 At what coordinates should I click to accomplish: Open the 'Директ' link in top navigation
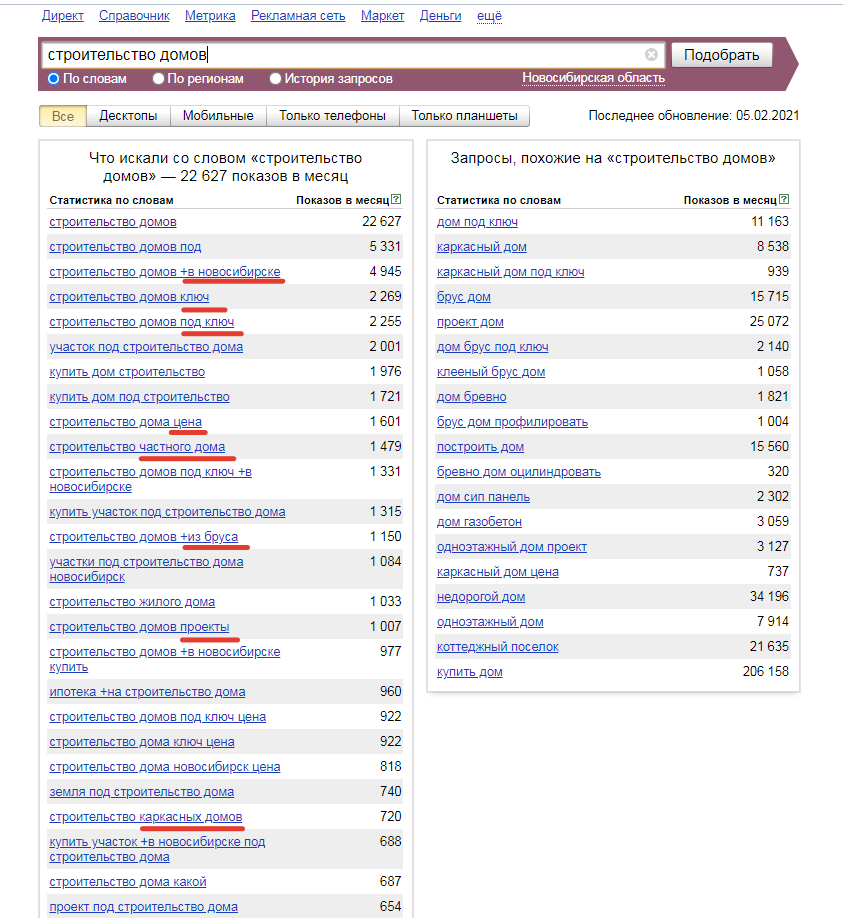click(x=63, y=16)
